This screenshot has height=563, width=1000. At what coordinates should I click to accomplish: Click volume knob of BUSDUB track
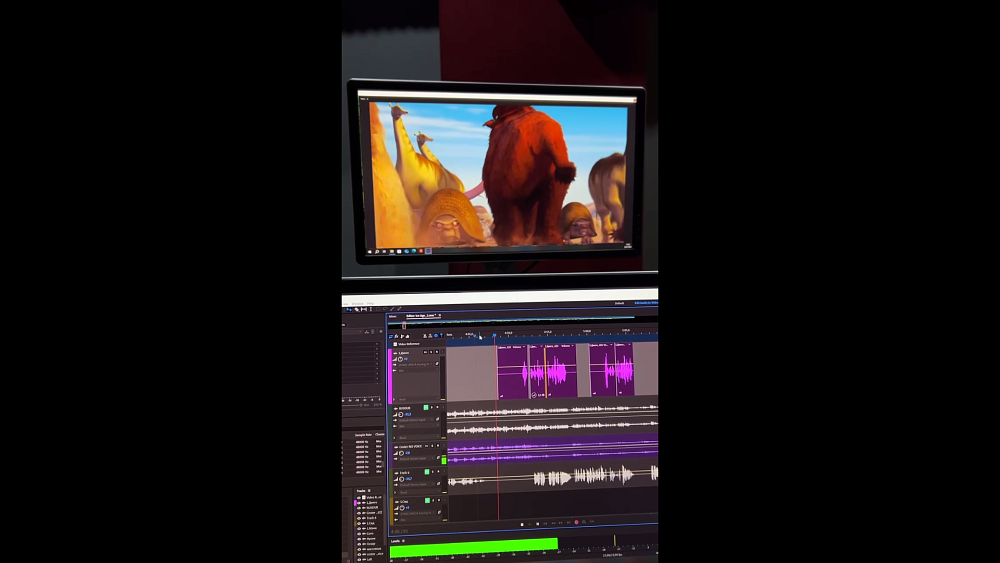click(401, 414)
